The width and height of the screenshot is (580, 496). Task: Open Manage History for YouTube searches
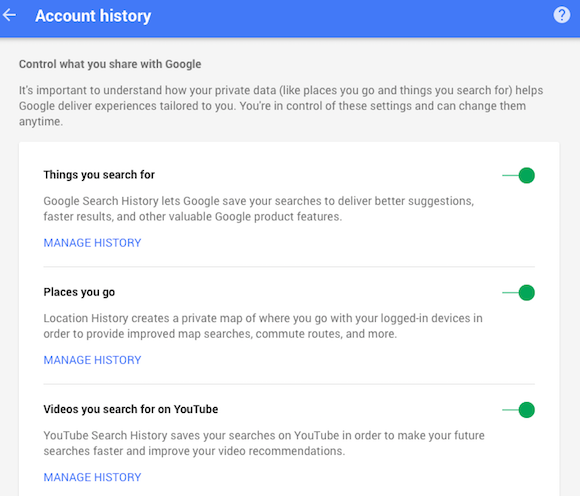click(92, 477)
